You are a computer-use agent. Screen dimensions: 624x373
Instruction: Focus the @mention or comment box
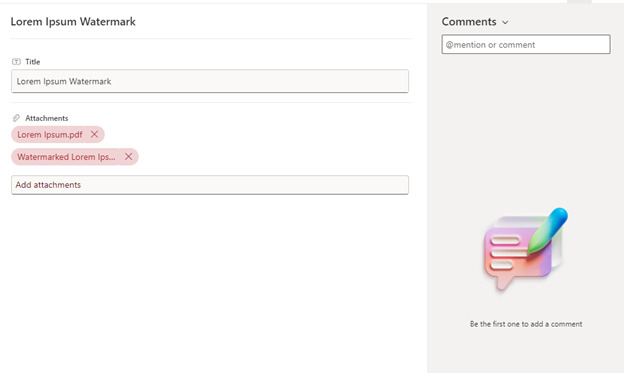click(x=526, y=44)
